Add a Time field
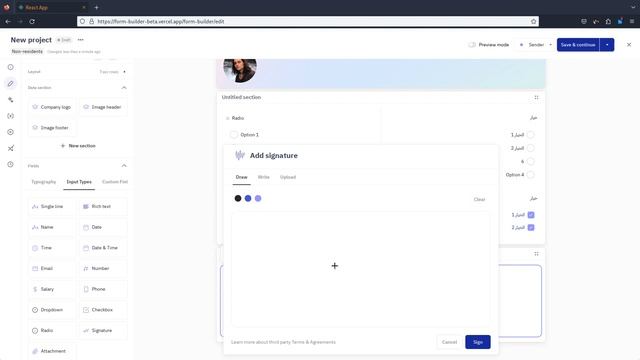 pyautogui.click(x=51, y=248)
